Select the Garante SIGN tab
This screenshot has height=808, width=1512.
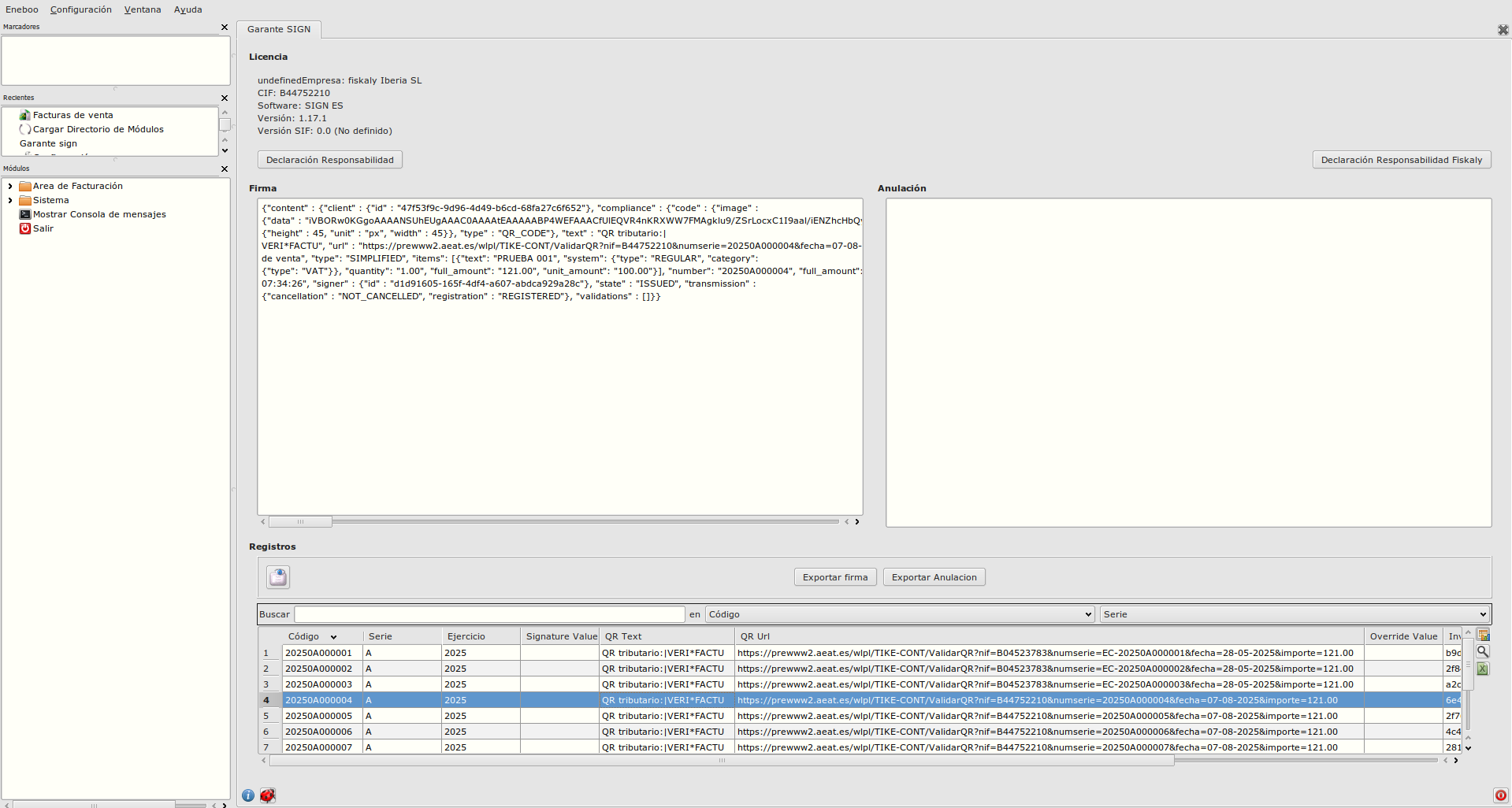click(279, 29)
